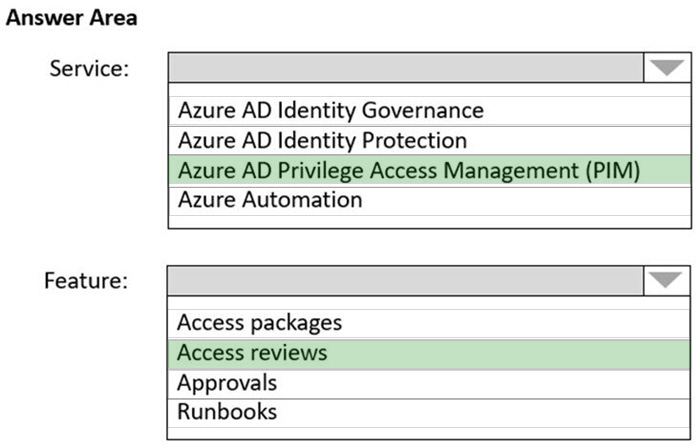The image size is (700, 447).
Task: Select the highlighted Access reviews option
Action: tap(252, 353)
